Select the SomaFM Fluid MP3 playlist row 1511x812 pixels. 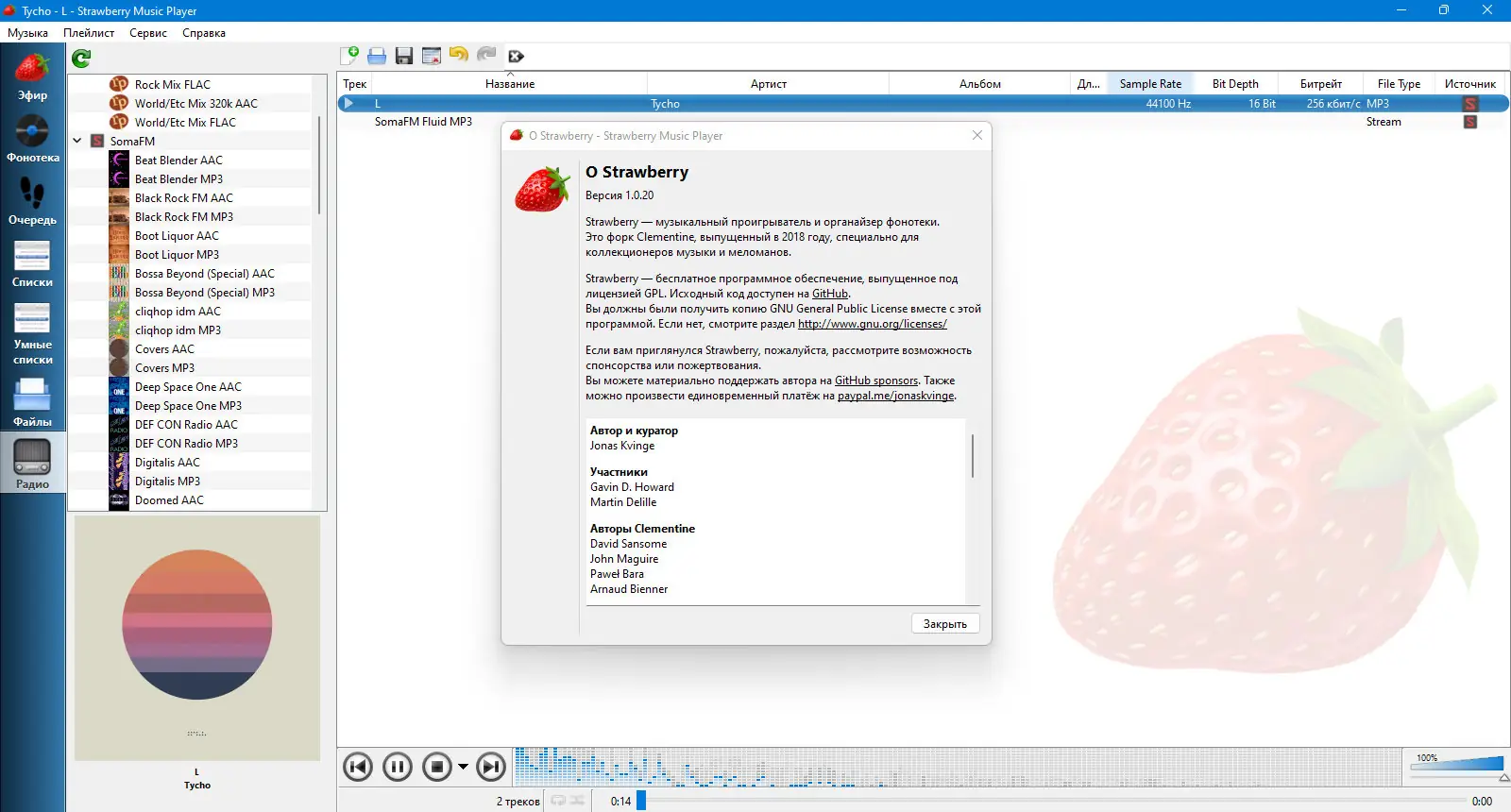coord(923,122)
